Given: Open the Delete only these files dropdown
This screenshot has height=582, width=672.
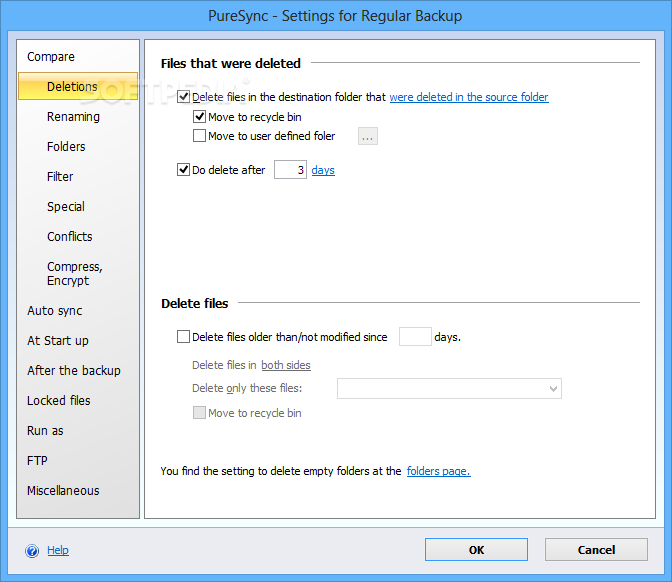Looking at the screenshot, I should [449, 388].
